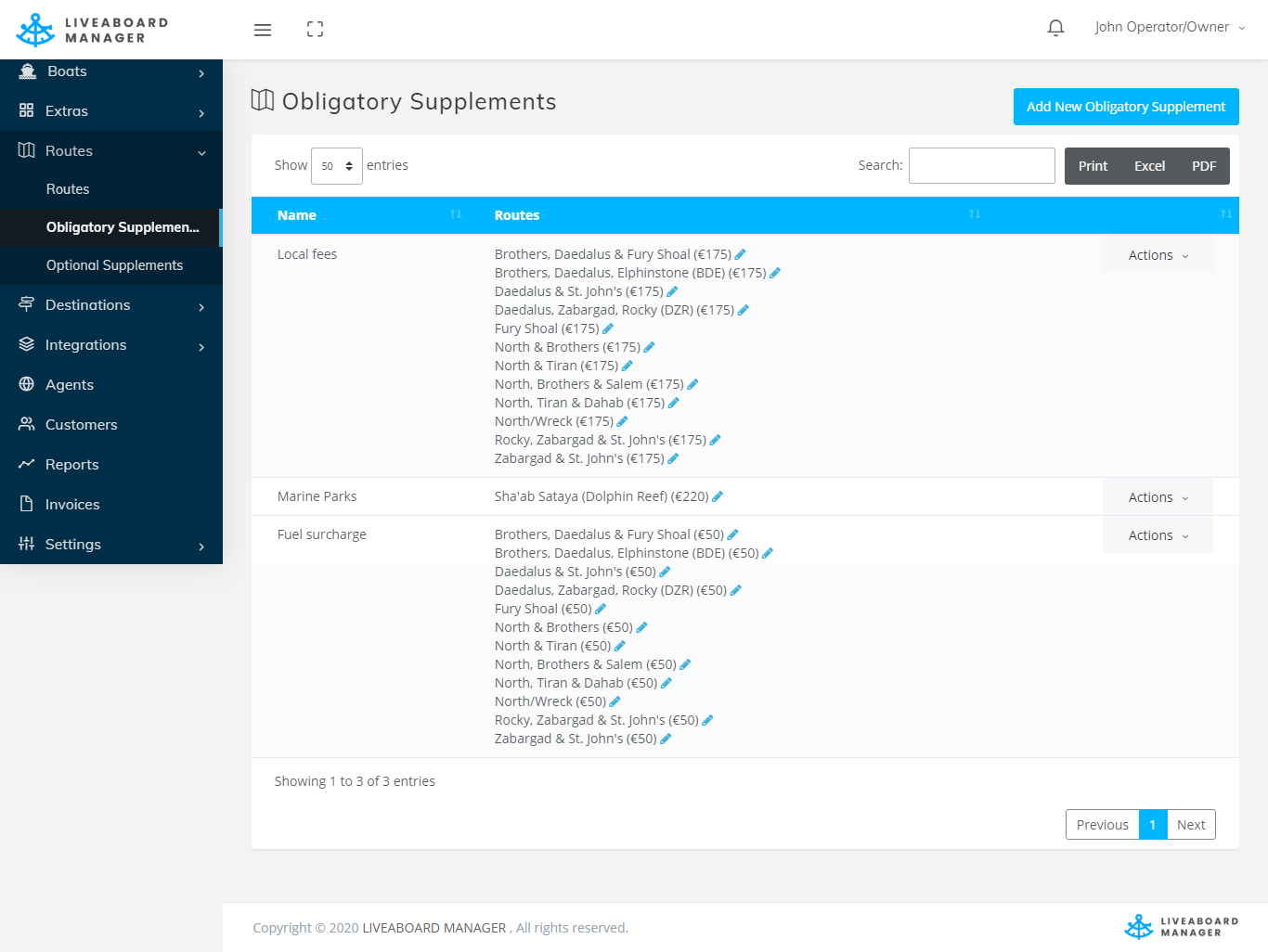The height and width of the screenshot is (952, 1268).
Task: Edit the Fury Shoal (€175) route price
Action: point(608,328)
